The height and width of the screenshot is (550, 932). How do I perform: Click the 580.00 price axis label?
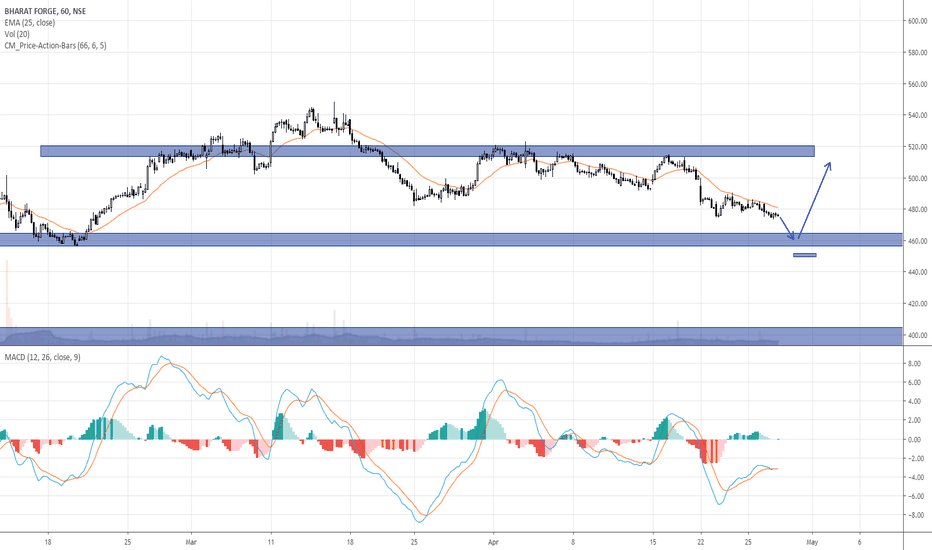[x=917, y=53]
